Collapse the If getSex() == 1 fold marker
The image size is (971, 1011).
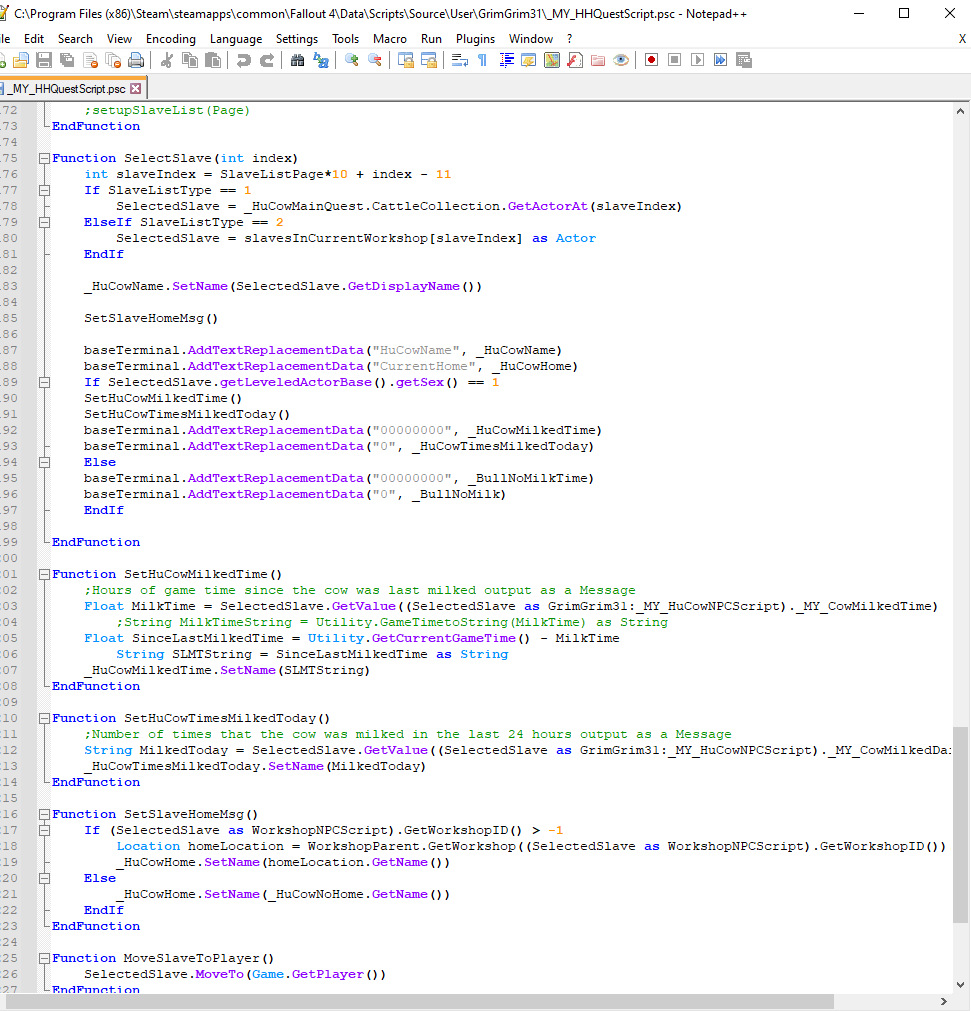pos(44,382)
